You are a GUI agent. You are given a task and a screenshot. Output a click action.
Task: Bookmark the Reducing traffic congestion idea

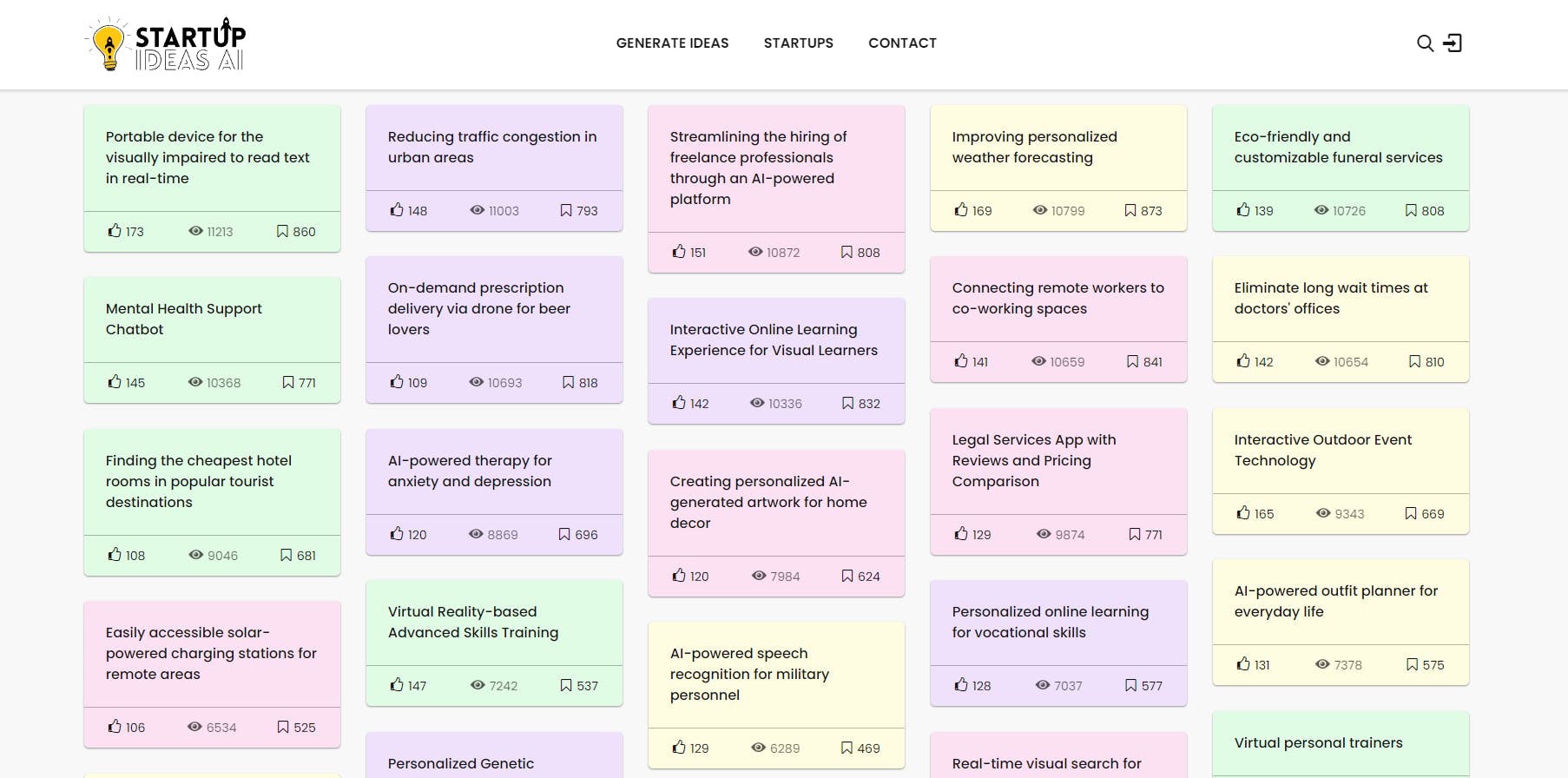pyautogui.click(x=566, y=210)
